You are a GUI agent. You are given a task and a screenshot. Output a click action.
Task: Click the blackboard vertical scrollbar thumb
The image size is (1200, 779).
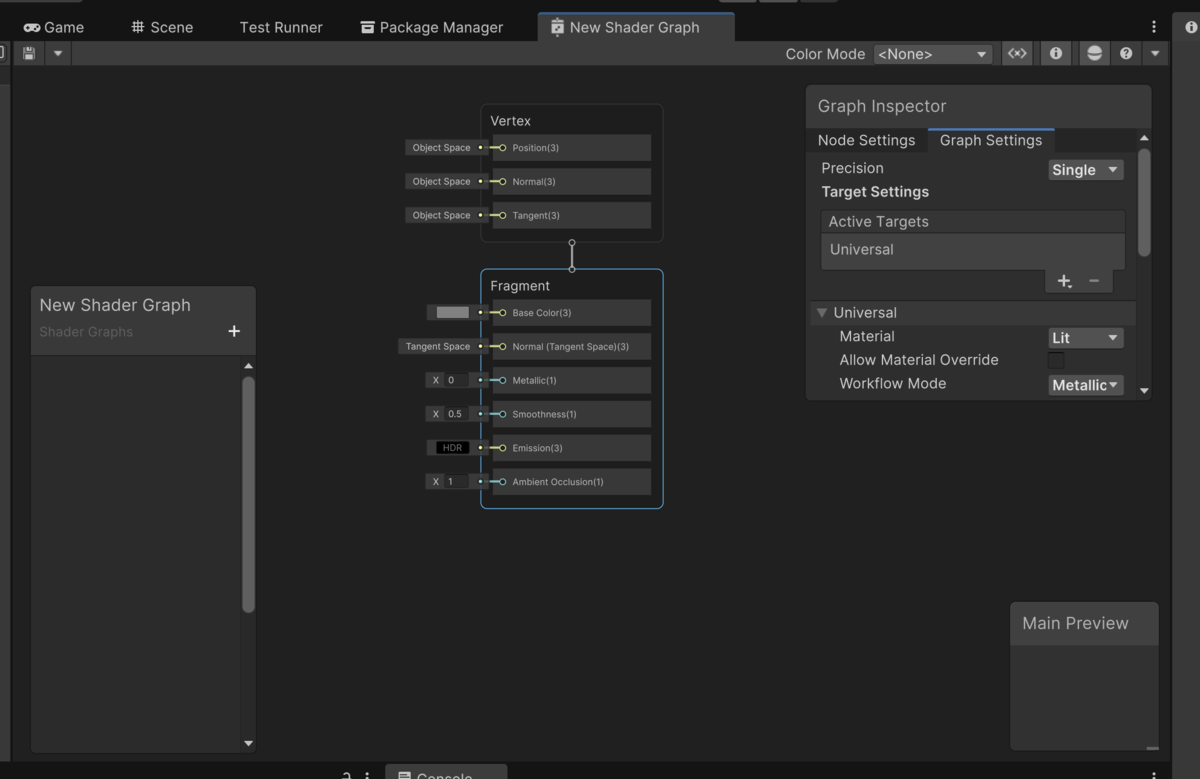point(248,494)
